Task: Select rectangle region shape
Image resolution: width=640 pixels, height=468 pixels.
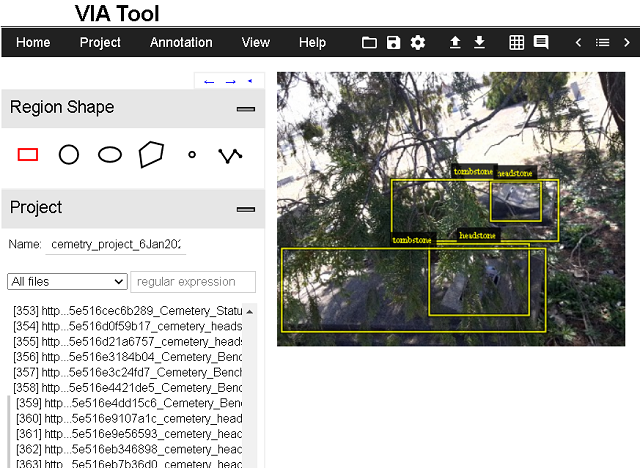Action: tap(28, 155)
